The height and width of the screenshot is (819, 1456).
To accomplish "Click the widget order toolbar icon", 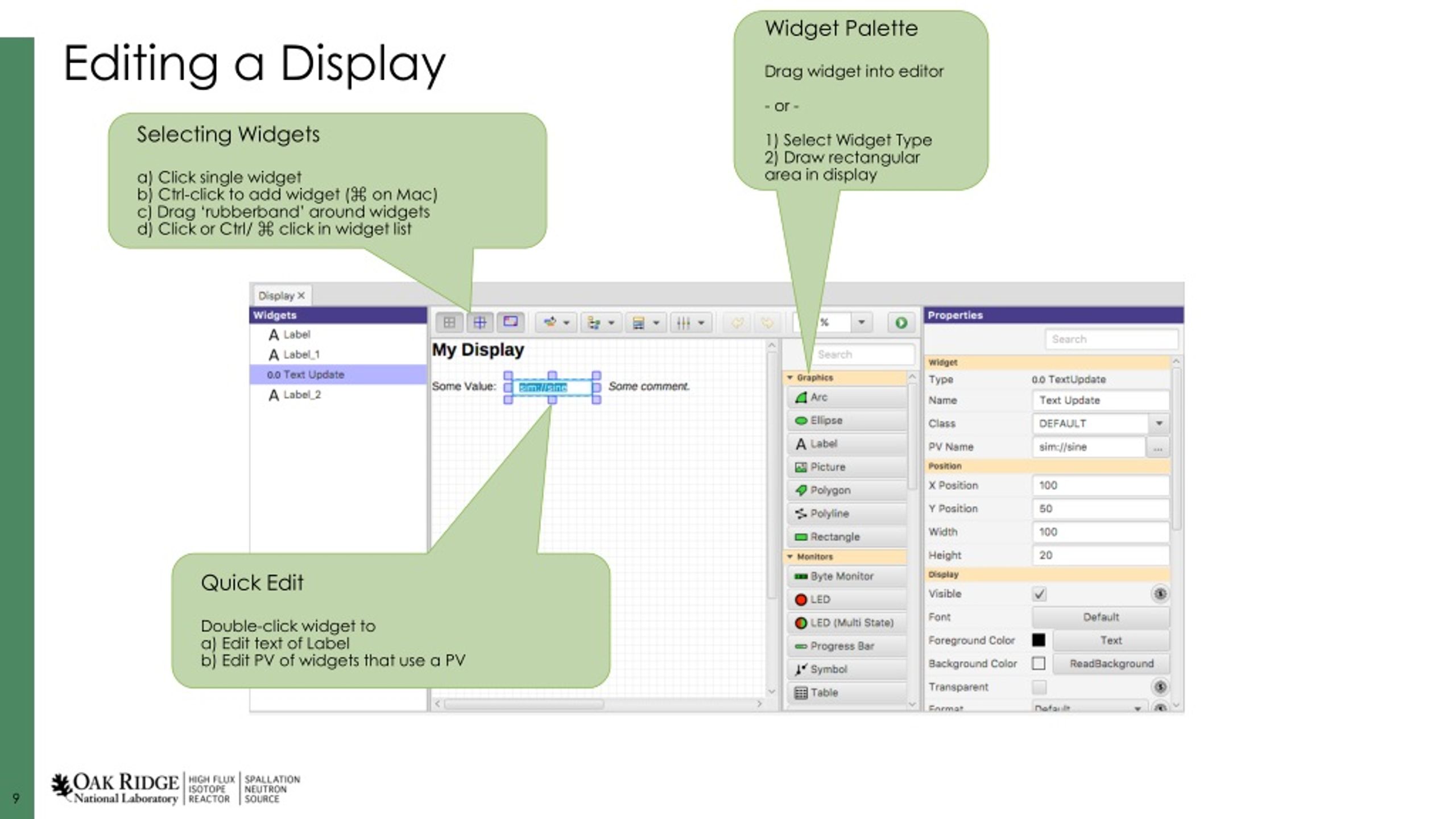I will (556, 323).
